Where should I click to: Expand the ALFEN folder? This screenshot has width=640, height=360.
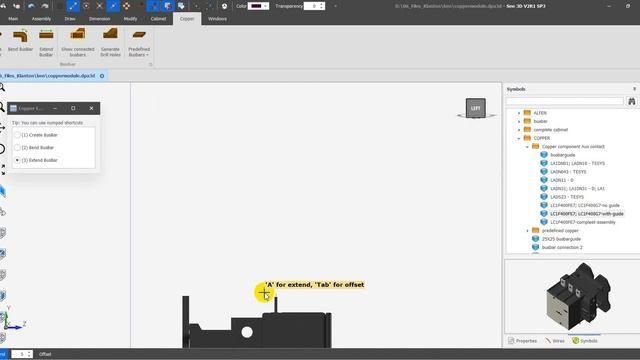(519, 113)
